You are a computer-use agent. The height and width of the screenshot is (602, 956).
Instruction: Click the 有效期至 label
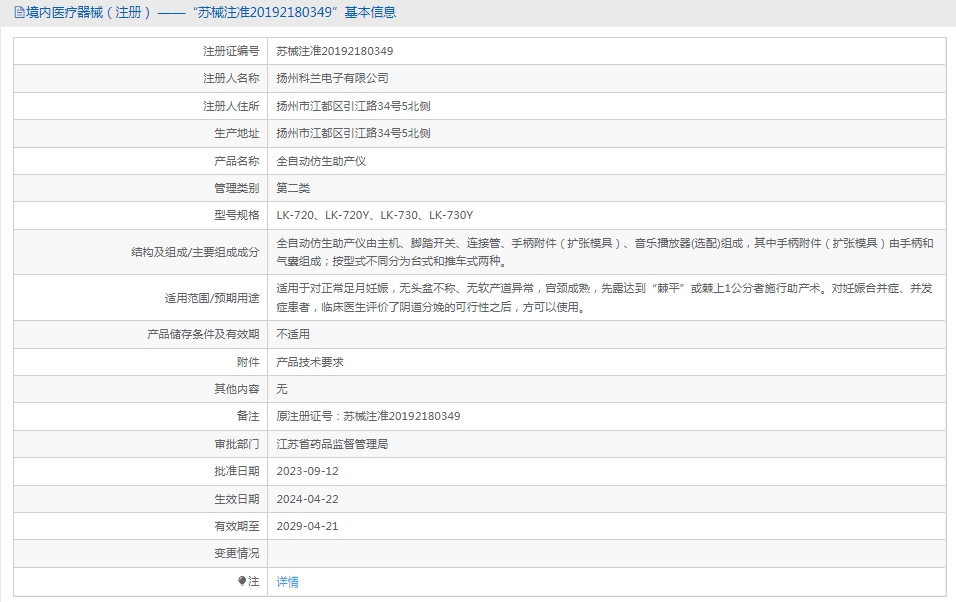point(237,526)
